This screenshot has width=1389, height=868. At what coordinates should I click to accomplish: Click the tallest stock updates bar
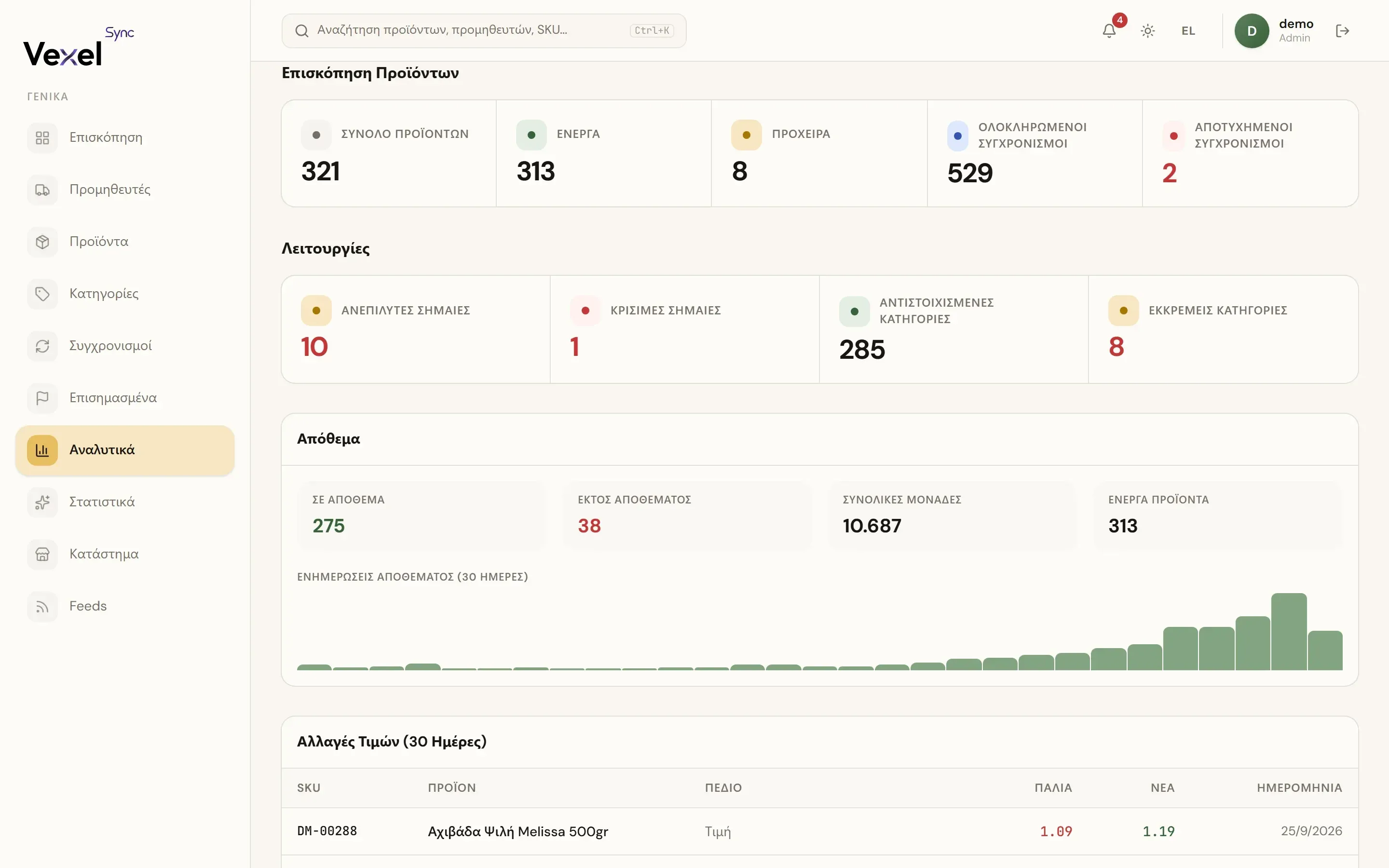click(1289, 632)
